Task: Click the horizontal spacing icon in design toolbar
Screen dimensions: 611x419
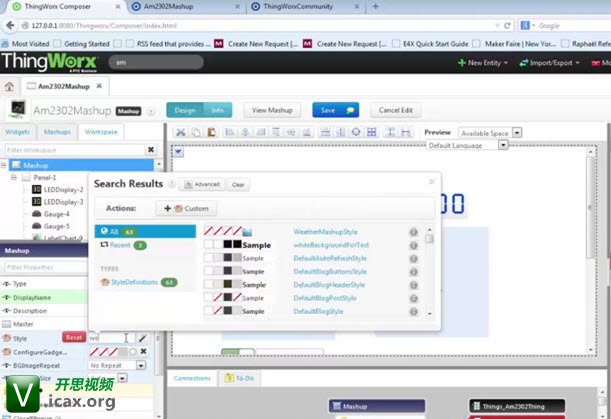Action: pos(406,132)
